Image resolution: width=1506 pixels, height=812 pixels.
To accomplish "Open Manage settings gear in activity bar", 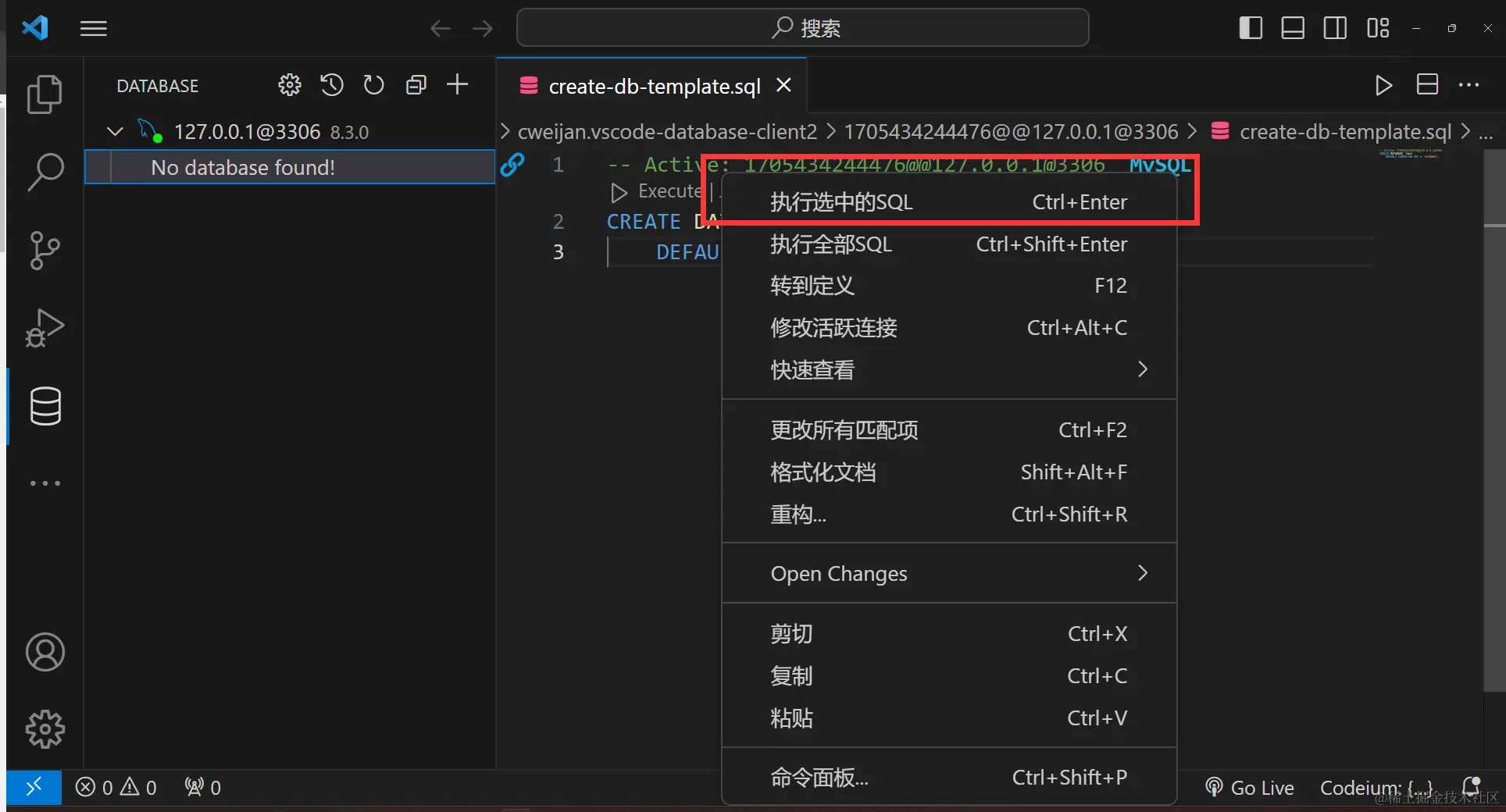I will pyautogui.click(x=45, y=729).
